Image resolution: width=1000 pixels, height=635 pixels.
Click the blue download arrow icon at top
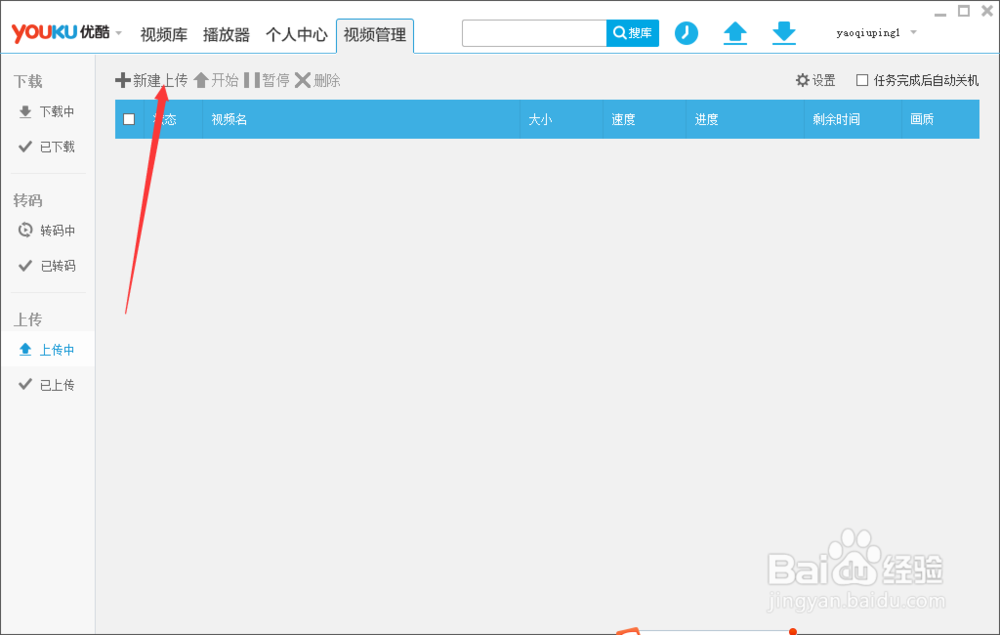(784, 32)
